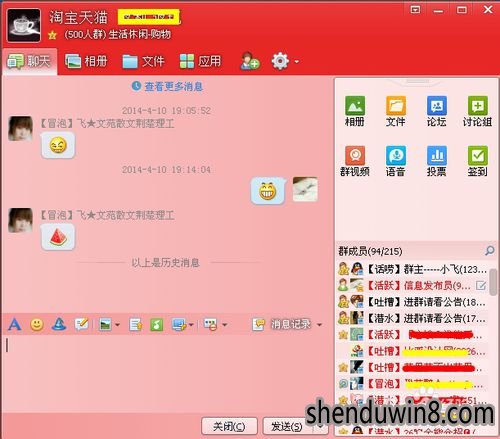Viewport: 500px width, 439px height.
Task: Open the 投票 vote icon
Action: pos(437,161)
